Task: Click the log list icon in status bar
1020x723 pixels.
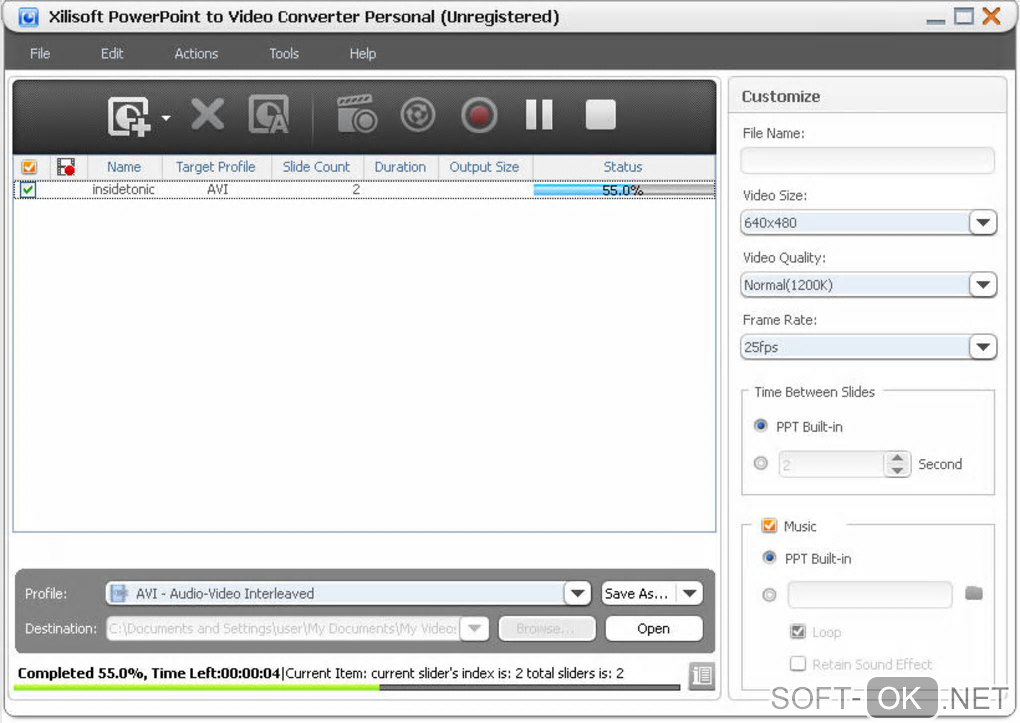Action: click(702, 675)
